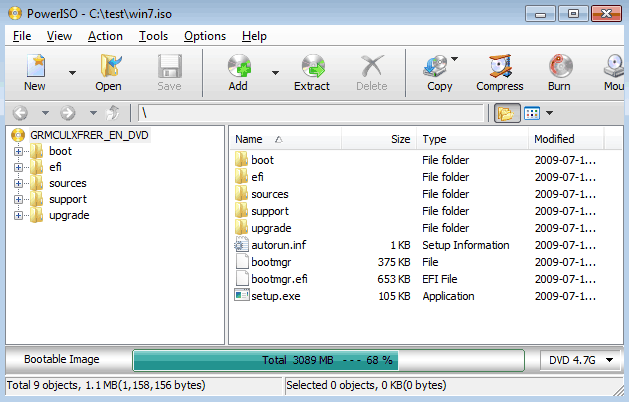Toggle the folder tree panel button
Image resolution: width=629 pixels, height=402 pixels.
tap(507, 113)
